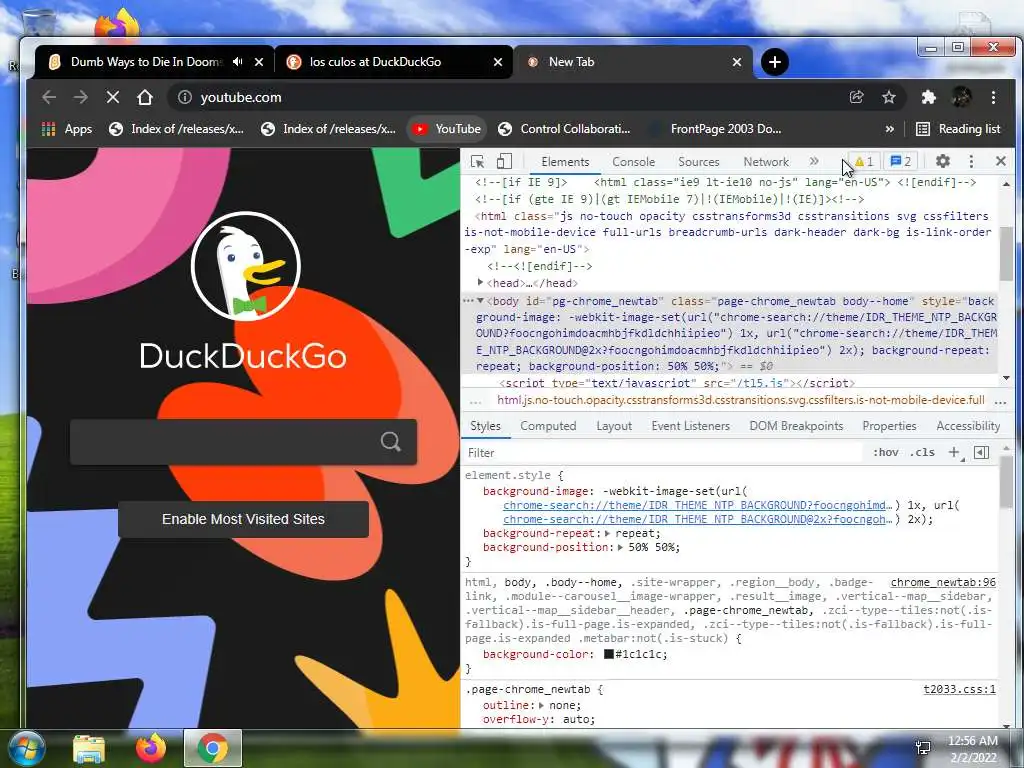
Task: Open Windows Start menu orb
Action: (26, 748)
